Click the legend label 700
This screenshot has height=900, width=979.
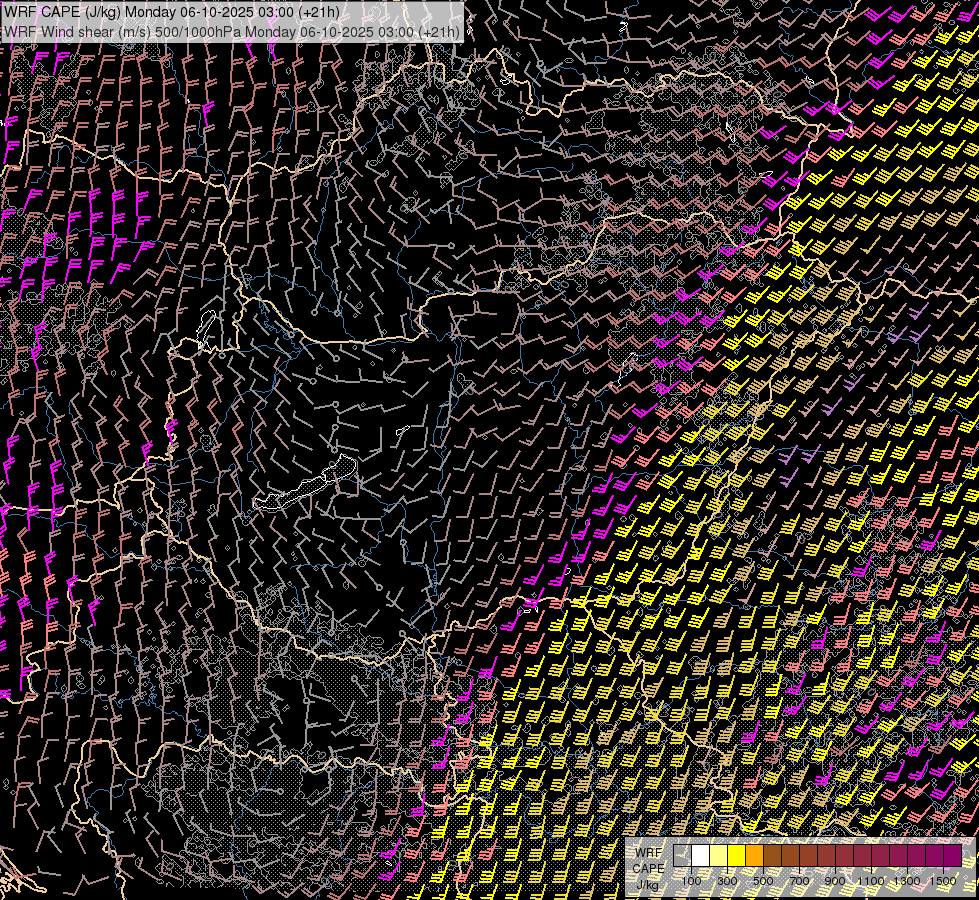tap(799, 881)
